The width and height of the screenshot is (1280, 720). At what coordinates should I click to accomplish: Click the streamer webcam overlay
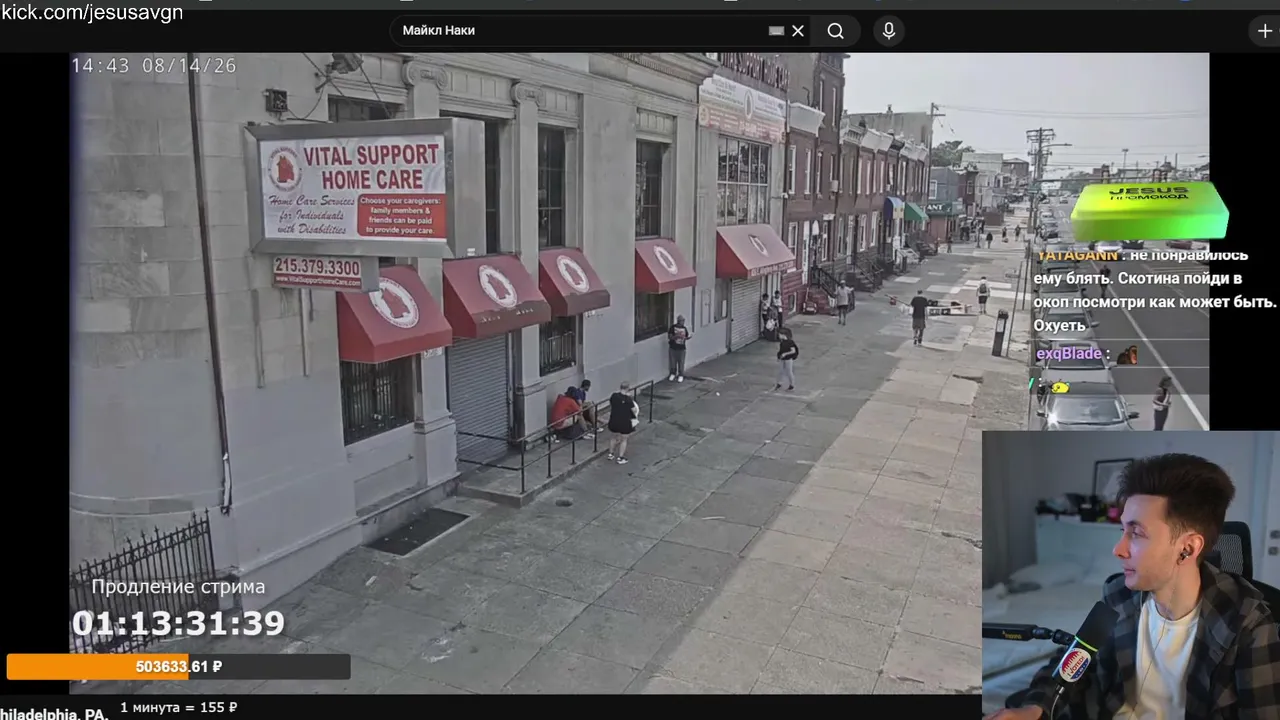click(x=1131, y=575)
